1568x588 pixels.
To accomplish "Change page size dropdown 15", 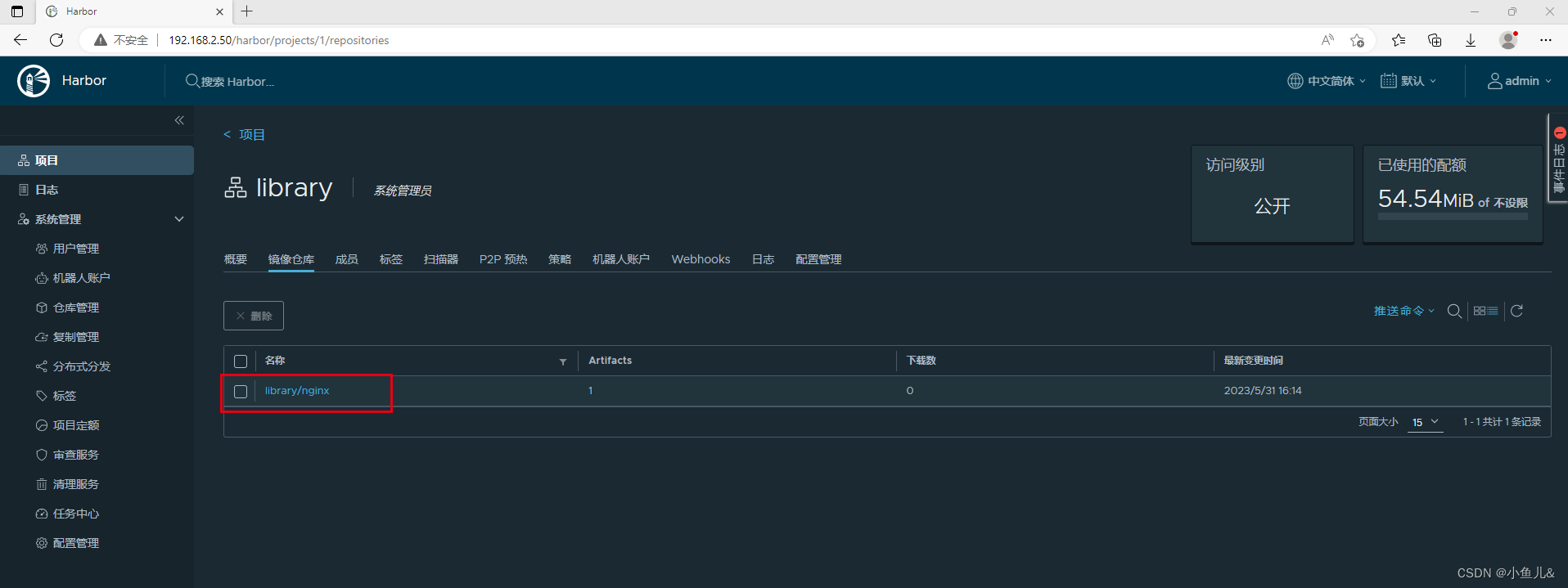I will [1425, 422].
